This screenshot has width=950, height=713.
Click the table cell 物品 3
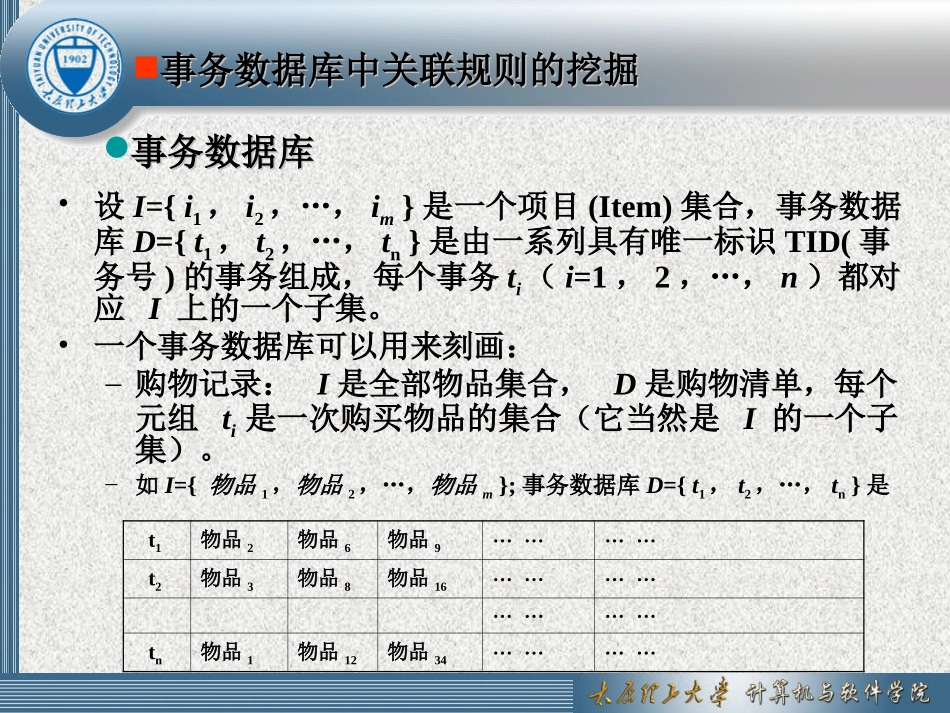[x=239, y=580]
